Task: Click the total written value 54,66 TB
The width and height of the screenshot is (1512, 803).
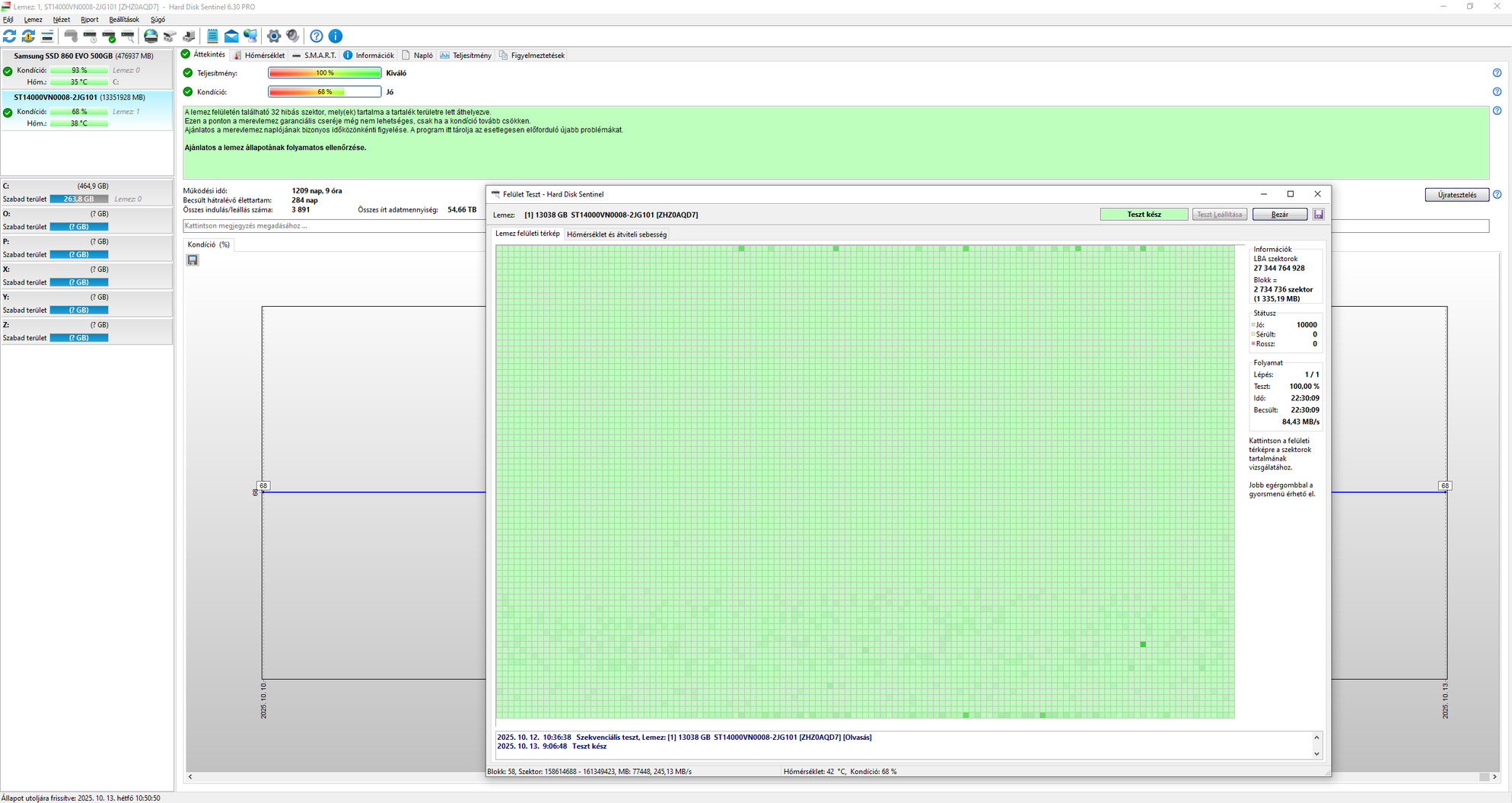Action: (x=462, y=210)
